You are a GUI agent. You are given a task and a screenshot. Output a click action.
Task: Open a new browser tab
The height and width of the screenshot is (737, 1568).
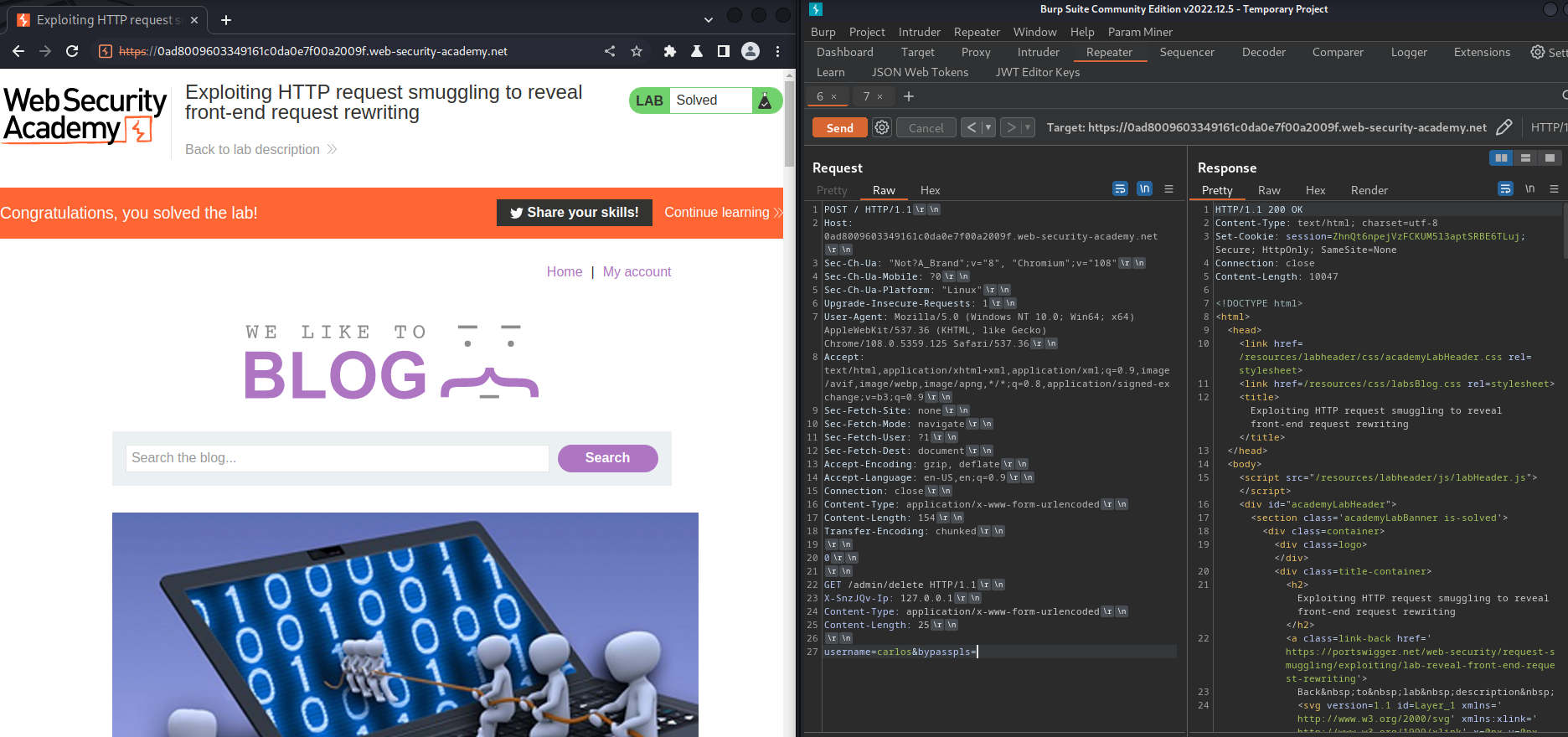pos(226,19)
